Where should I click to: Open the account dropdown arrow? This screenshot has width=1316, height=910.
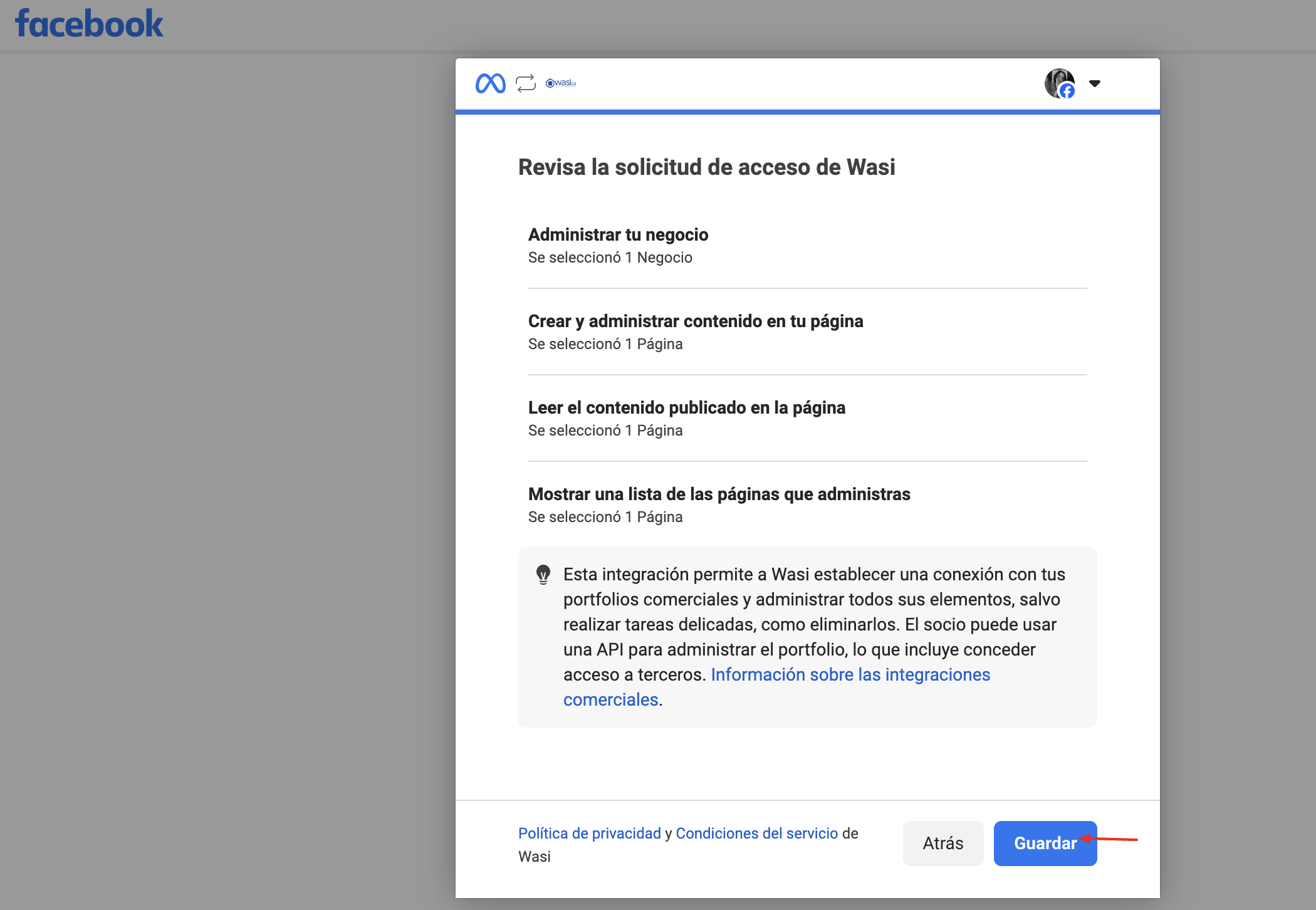point(1095,83)
